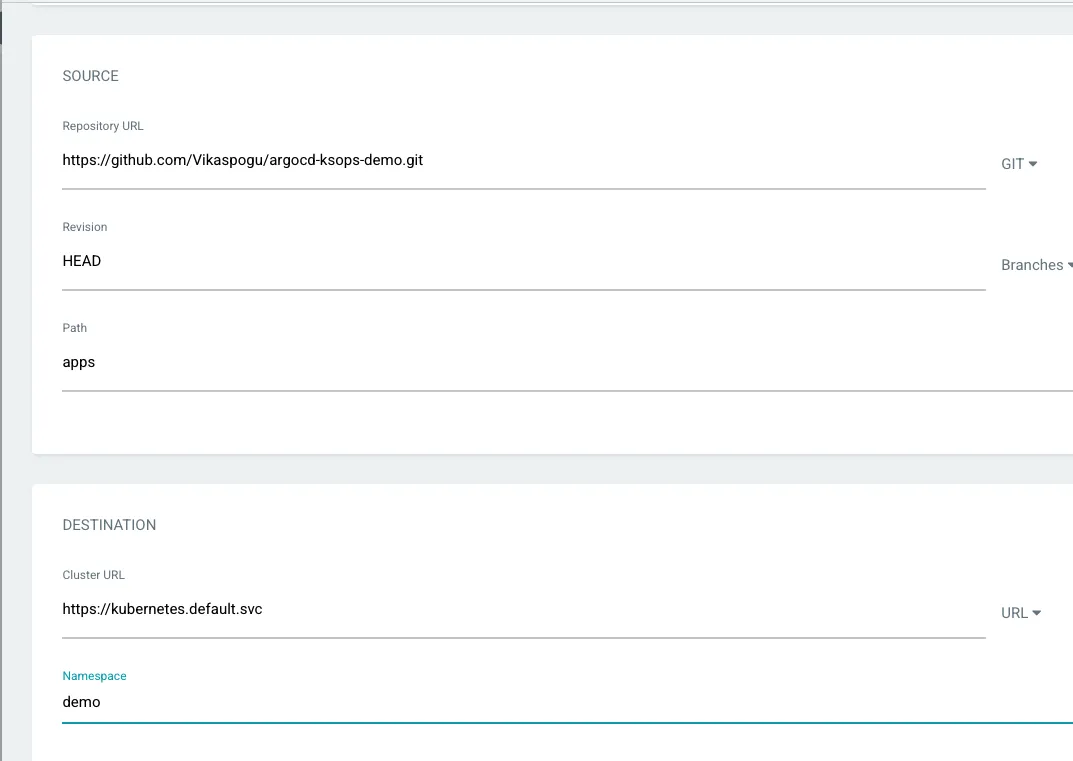Click the Cluster URL field label

pos(93,575)
